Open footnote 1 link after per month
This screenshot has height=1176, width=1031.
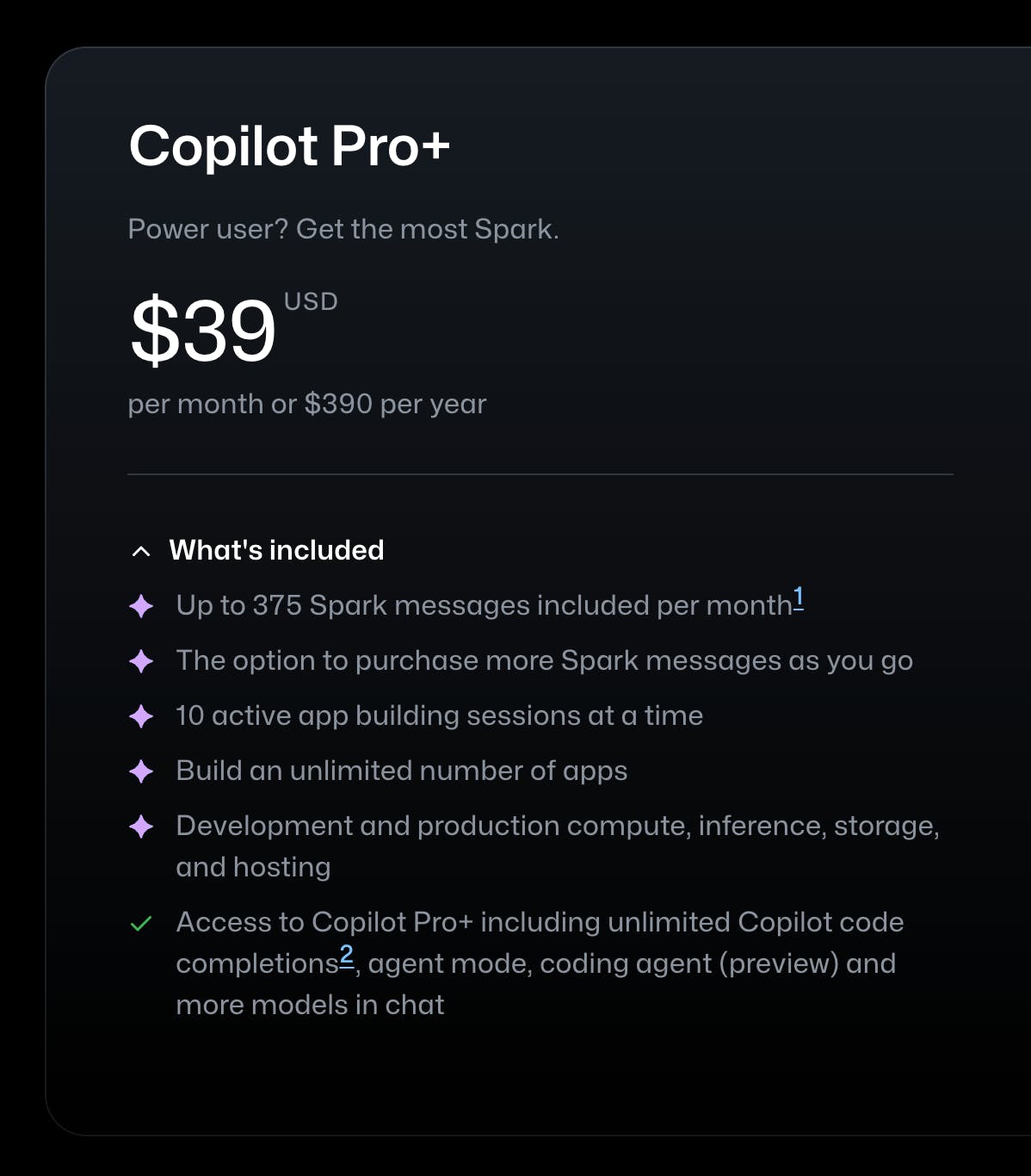click(x=799, y=597)
